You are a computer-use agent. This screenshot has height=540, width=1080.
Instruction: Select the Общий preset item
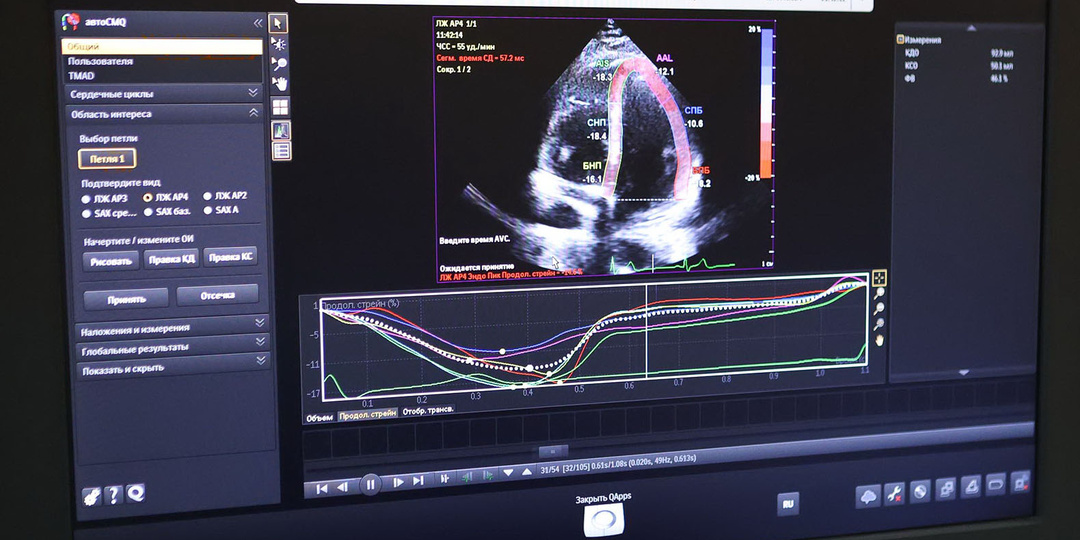163,46
